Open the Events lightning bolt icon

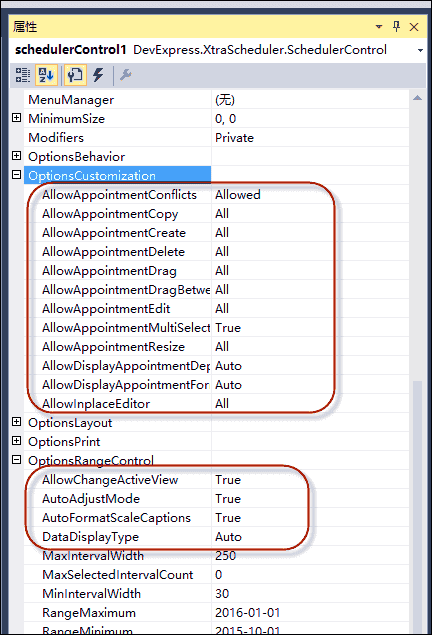click(98, 75)
